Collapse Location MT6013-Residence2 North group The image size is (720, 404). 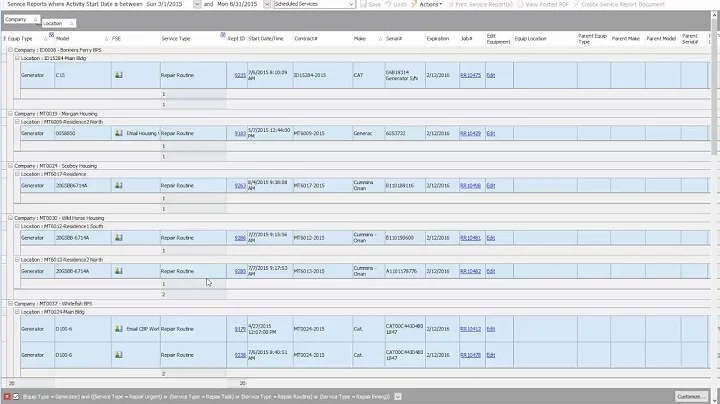tap(17, 259)
